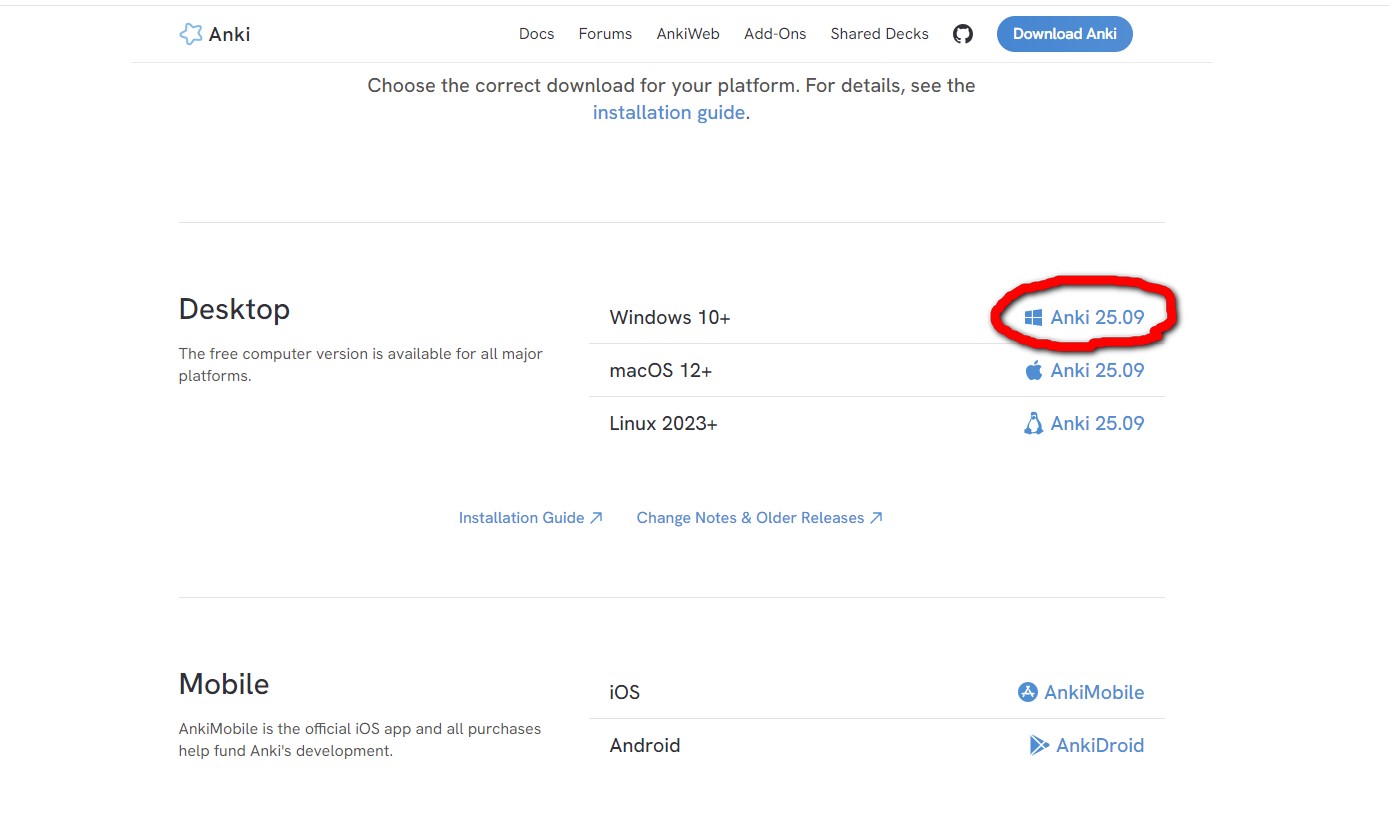Open the Docs menu item
Image resolution: width=1389 pixels, height=826 pixels.
(x=536, y=34)
